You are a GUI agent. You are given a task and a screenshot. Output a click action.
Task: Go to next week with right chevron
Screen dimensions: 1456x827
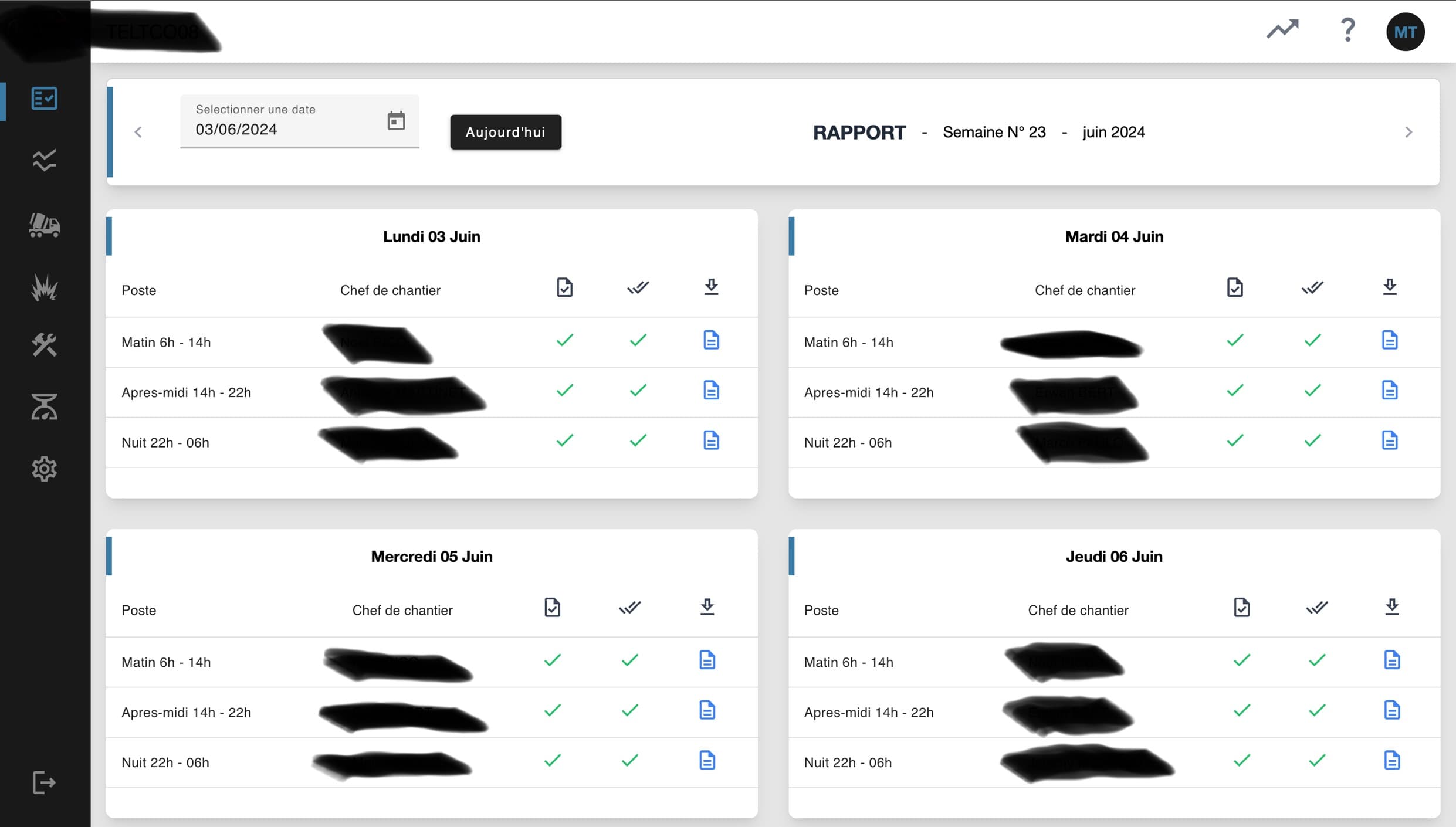coord(1408,133)
